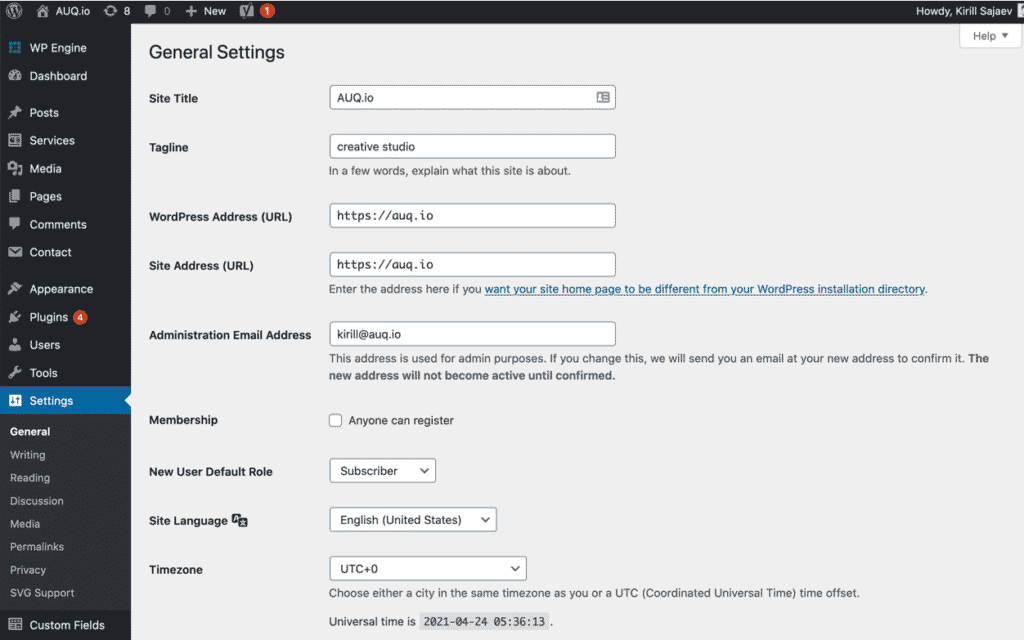Click the WordPress Address URL field
This screenshot has width=1024, height=640.
[472, 216]
